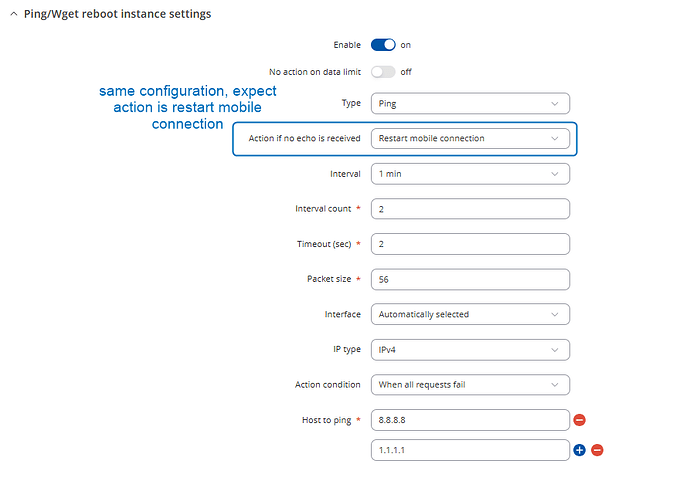Disable the Enable toggle switch
The image size is (690, 491).
point(383,45)
